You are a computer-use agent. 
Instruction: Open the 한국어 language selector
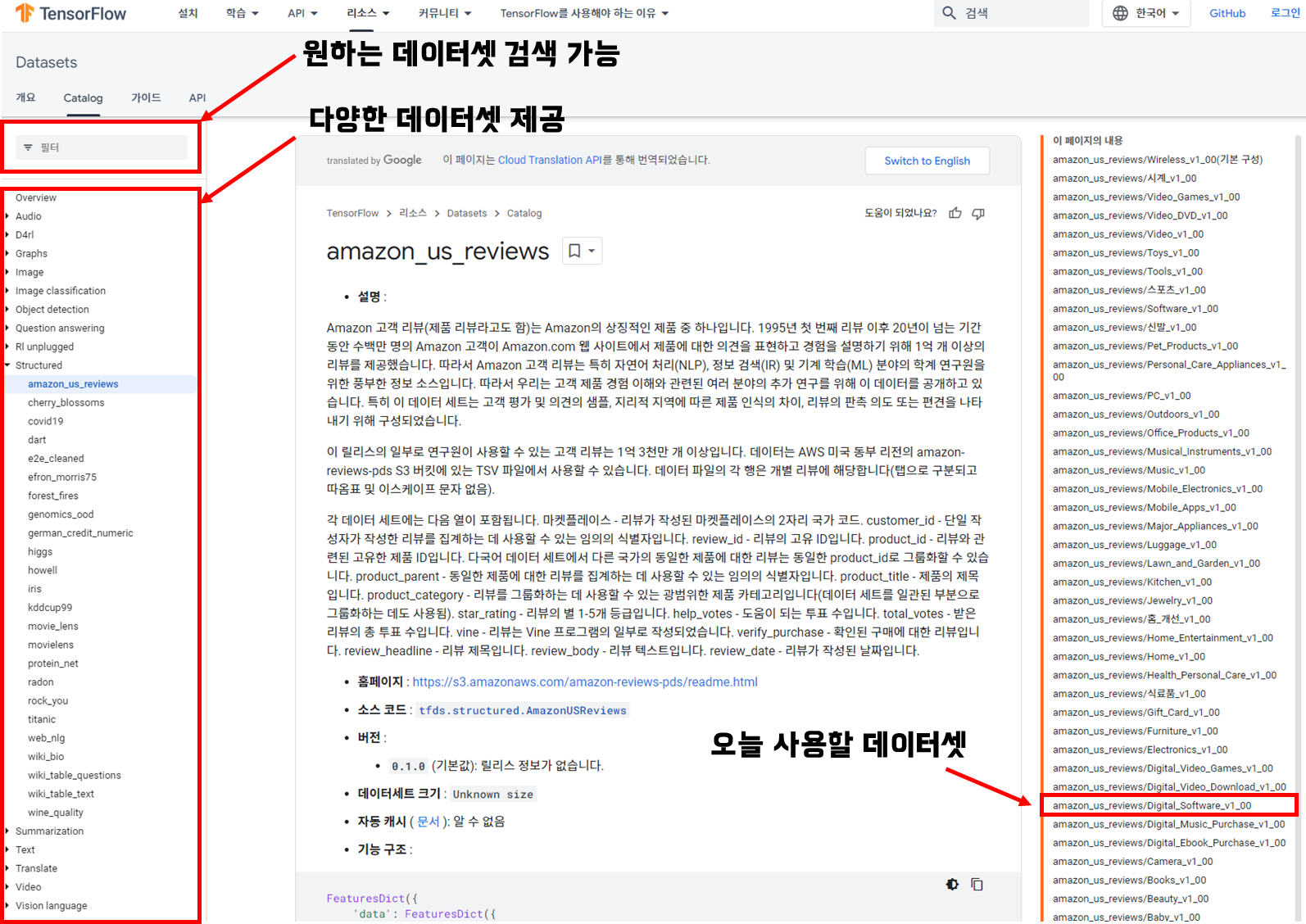pos(1148,13)
